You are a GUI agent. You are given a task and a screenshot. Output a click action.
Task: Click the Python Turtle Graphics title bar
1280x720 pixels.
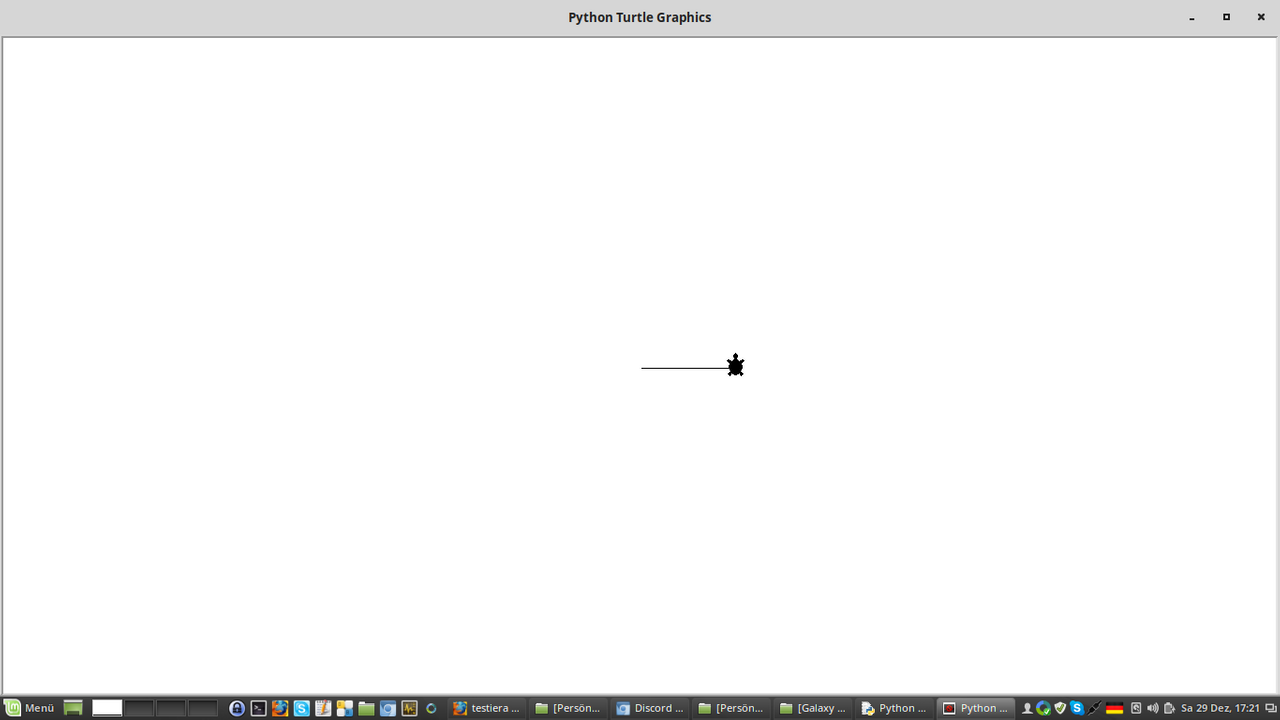[640, 17]
